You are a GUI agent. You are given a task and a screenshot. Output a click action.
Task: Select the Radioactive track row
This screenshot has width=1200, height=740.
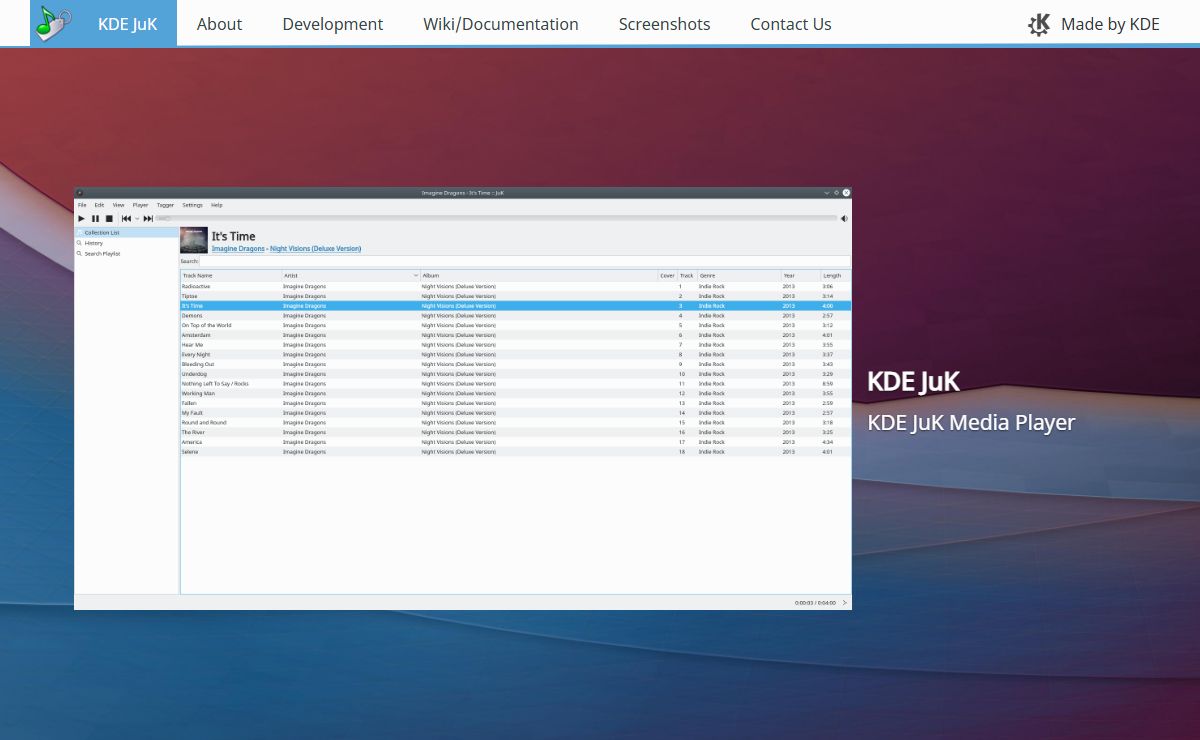(x=516, y=286)
